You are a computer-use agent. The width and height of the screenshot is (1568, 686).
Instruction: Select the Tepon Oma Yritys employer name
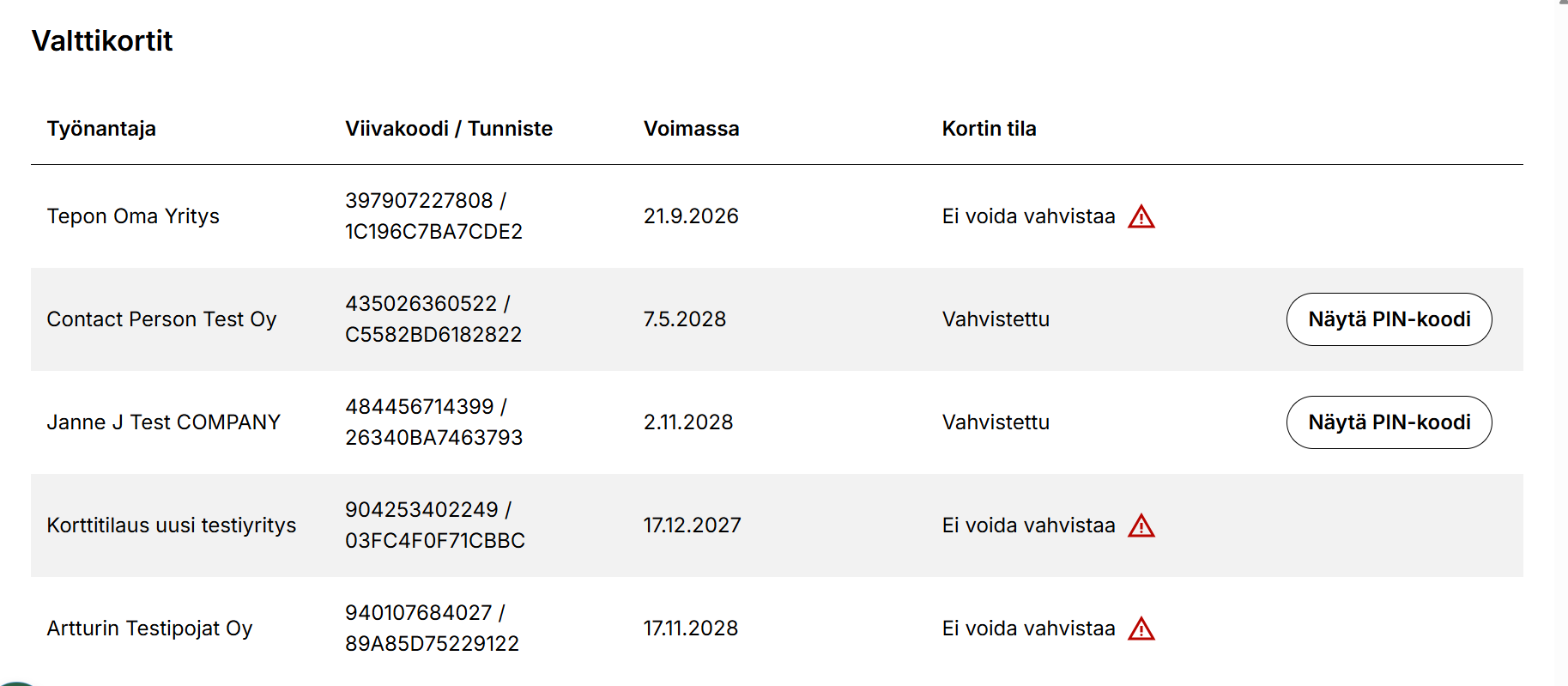(x=133, y=216)
